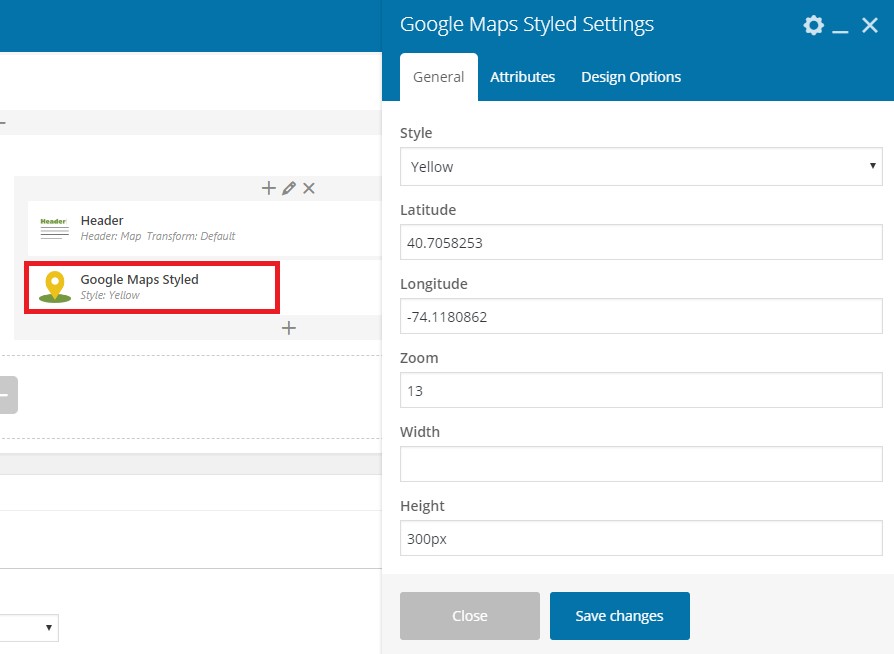
Task: Edit column with pencil icon
Action: point(289,188)
